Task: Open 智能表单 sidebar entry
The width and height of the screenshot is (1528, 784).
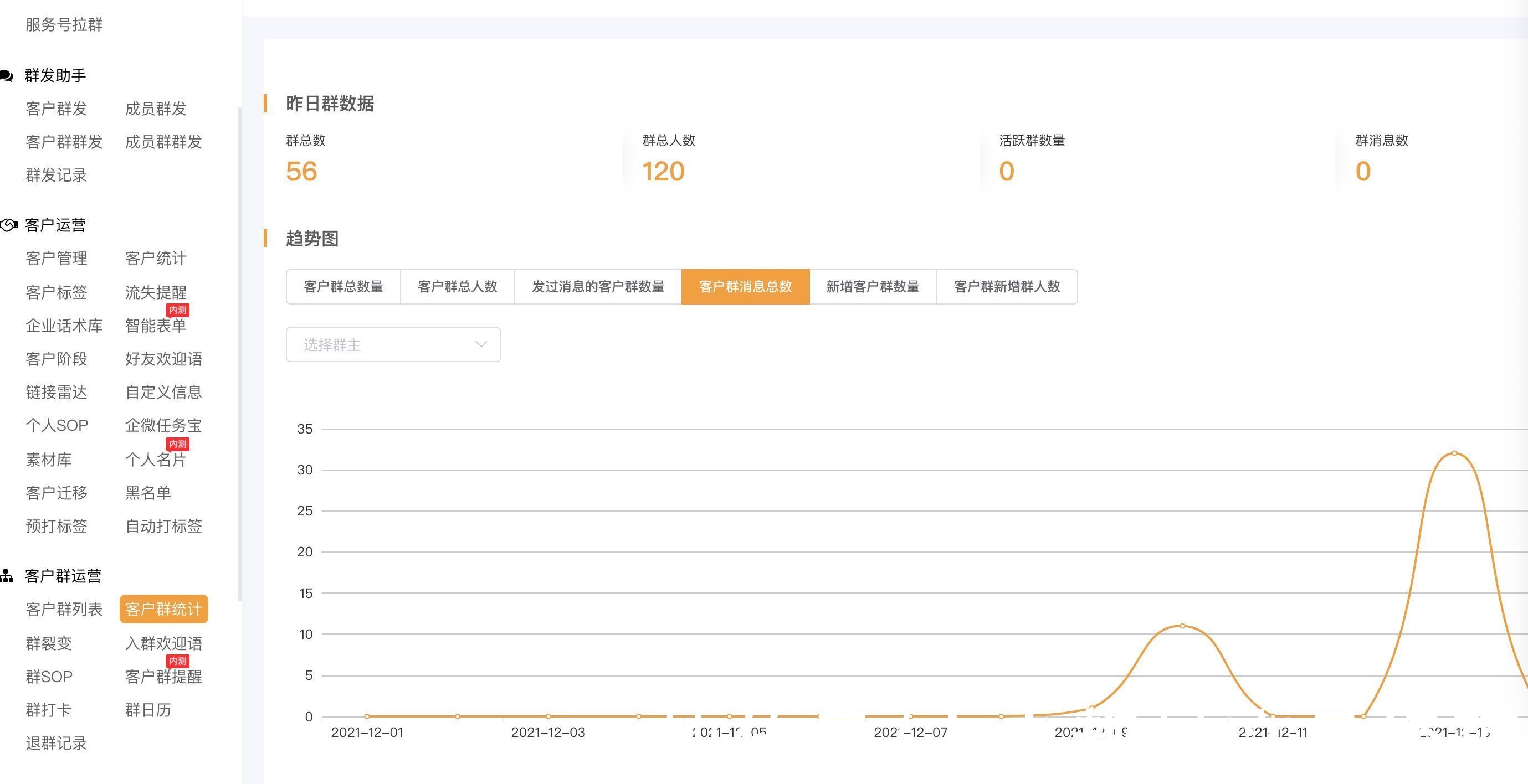Action: [x=156, y=326]
